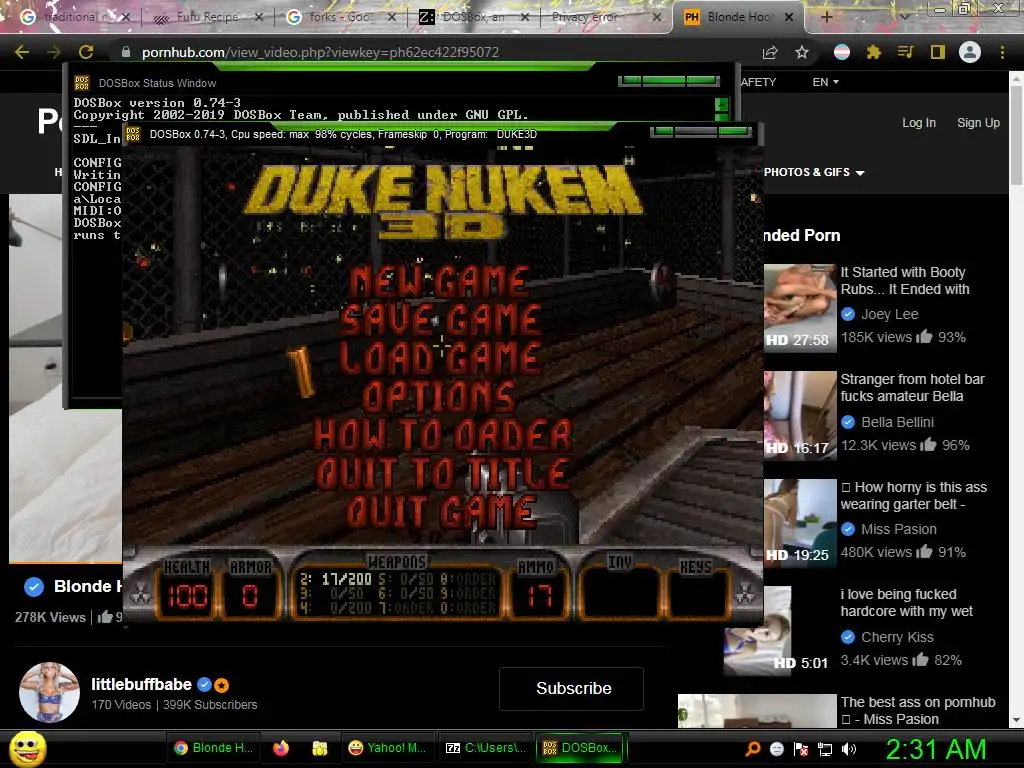Open the Yahoo! M... taskbar button
Image resolution: width=1024 pixels, height=768 pixels.
pos(387,748)
